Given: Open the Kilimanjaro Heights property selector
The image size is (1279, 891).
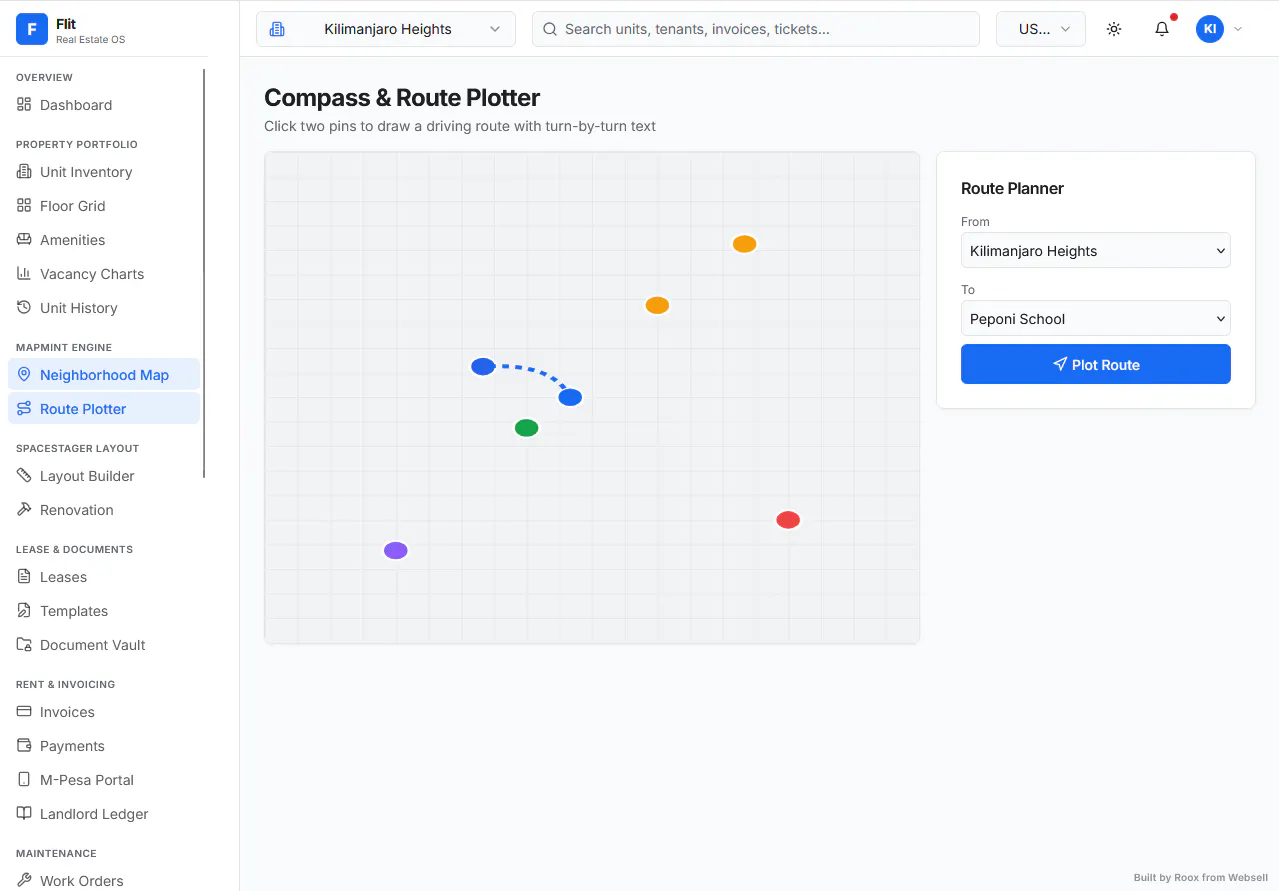Looking at the screenshot, I should pos(386,29).
